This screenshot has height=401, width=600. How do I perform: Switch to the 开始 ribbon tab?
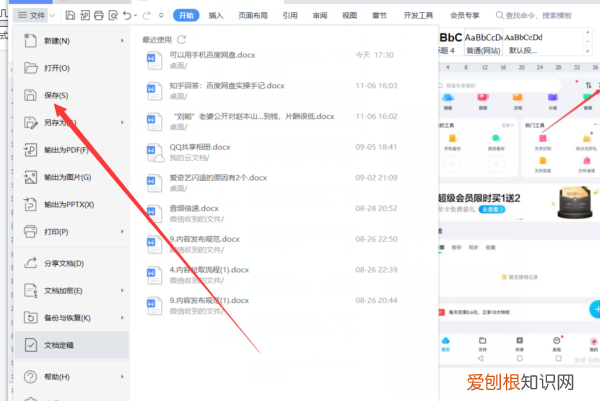[186, 15]
